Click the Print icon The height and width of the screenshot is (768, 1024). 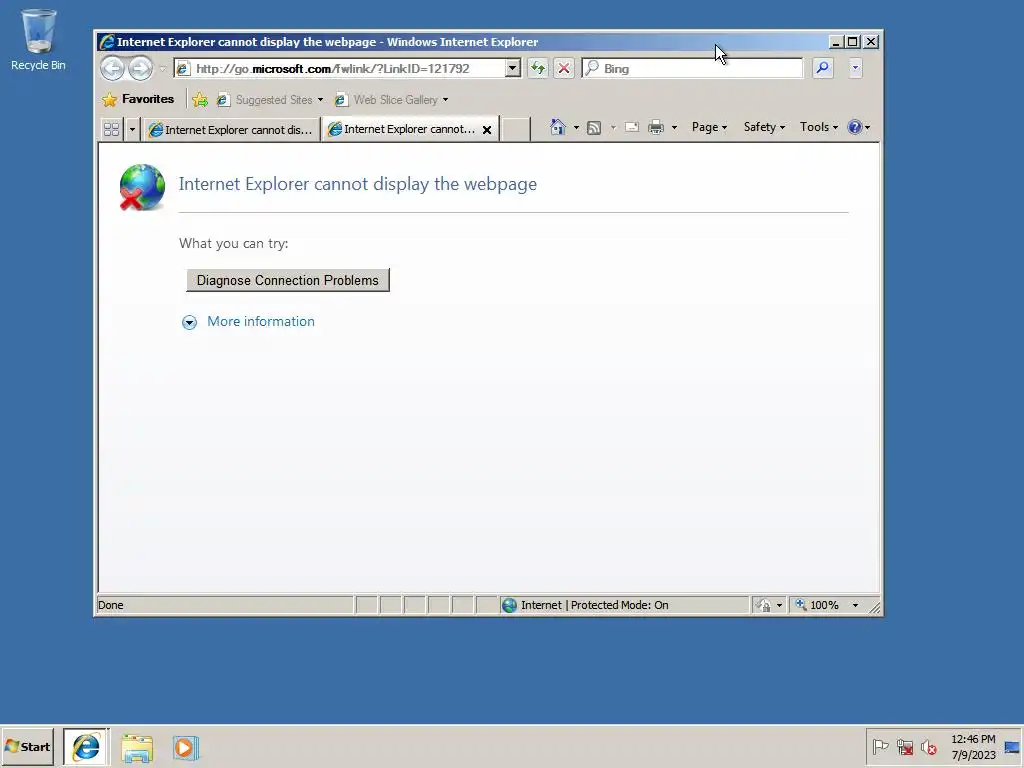tap(656, 127)
